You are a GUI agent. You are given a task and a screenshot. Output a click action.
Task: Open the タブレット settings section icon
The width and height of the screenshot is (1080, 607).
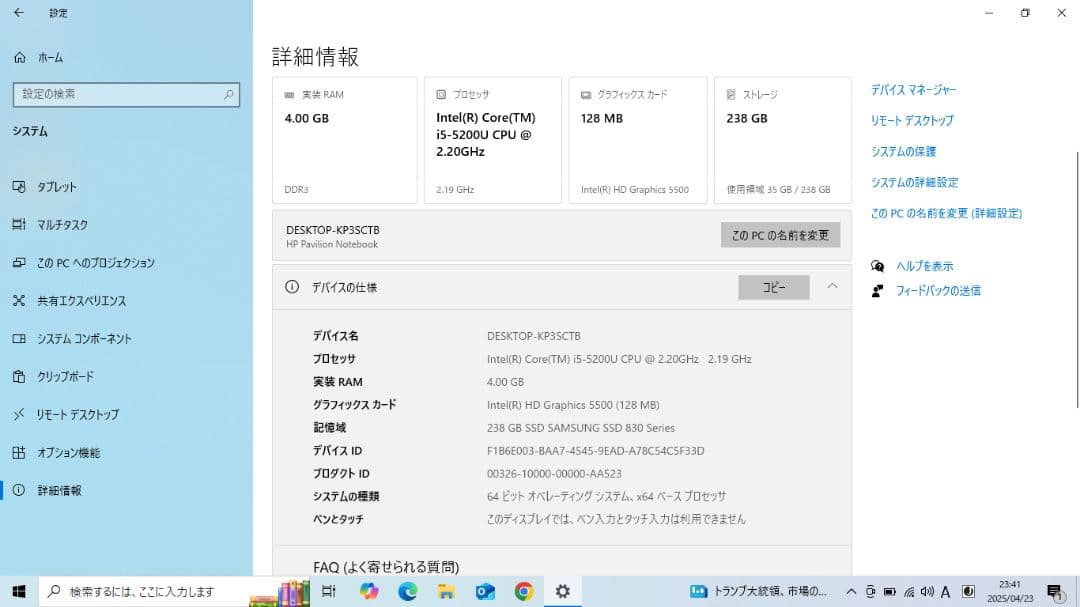tap(18, 187)
